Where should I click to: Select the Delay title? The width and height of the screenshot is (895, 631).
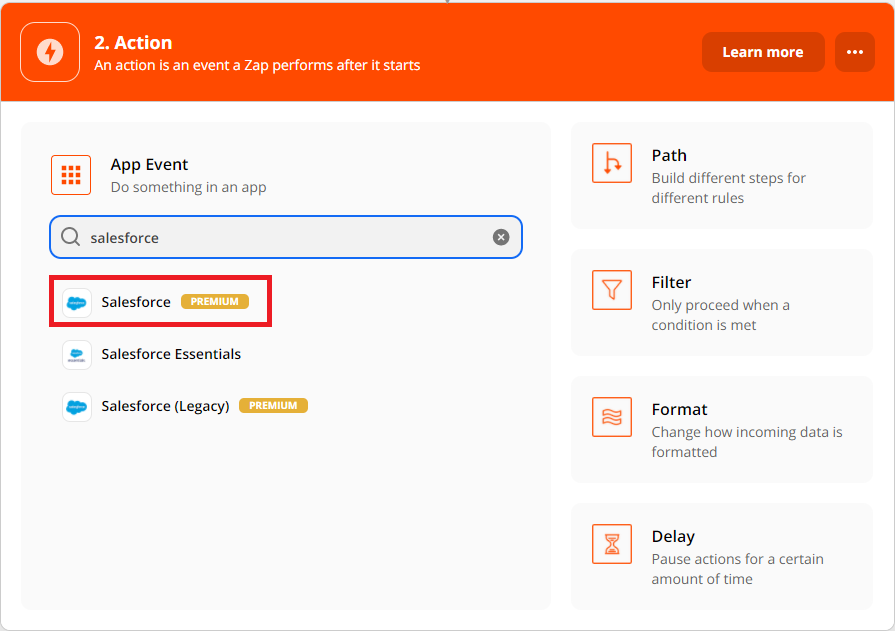click(x=673, y=537)
